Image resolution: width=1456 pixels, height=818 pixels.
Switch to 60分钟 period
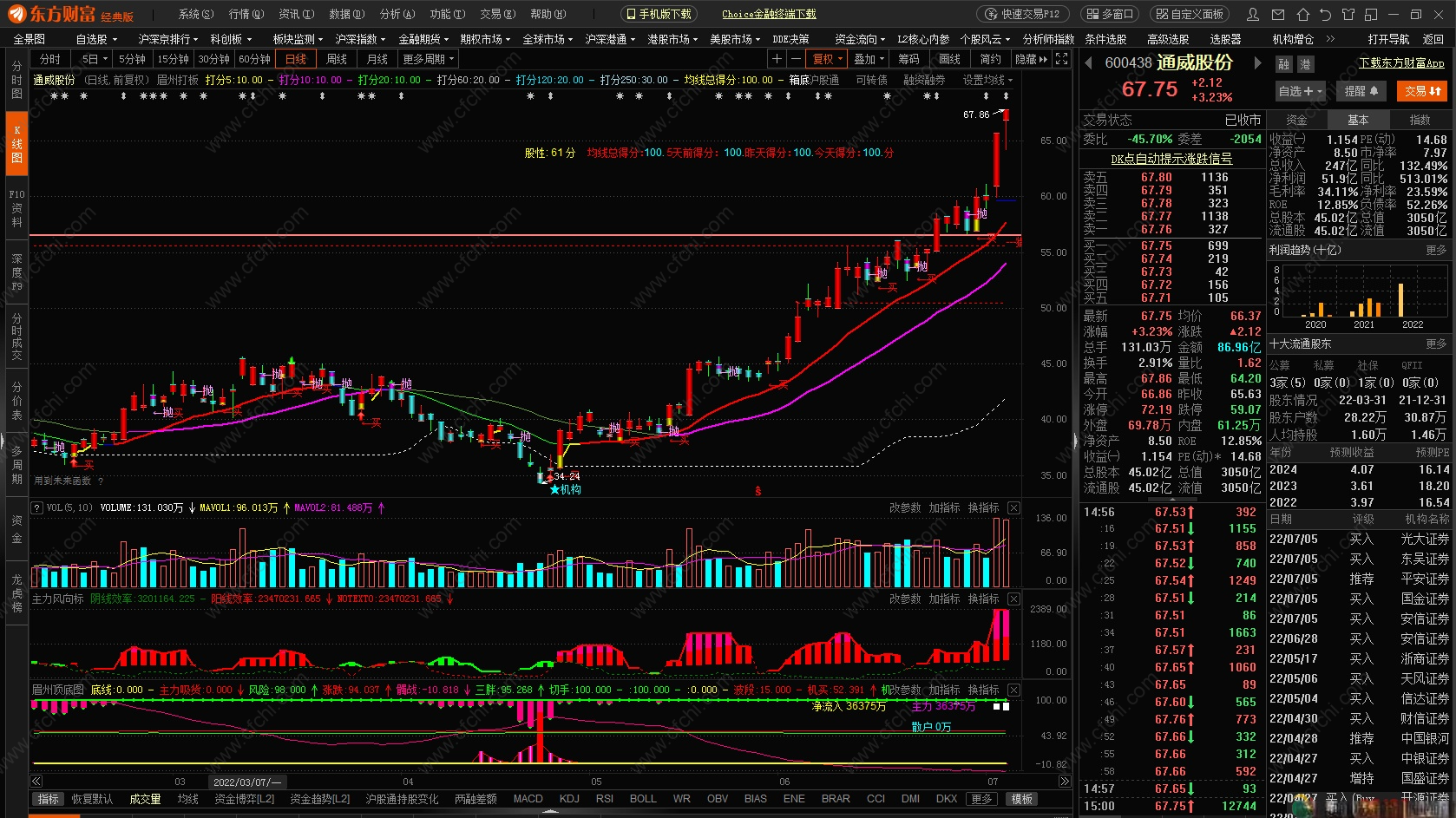(x=254, y=59)
